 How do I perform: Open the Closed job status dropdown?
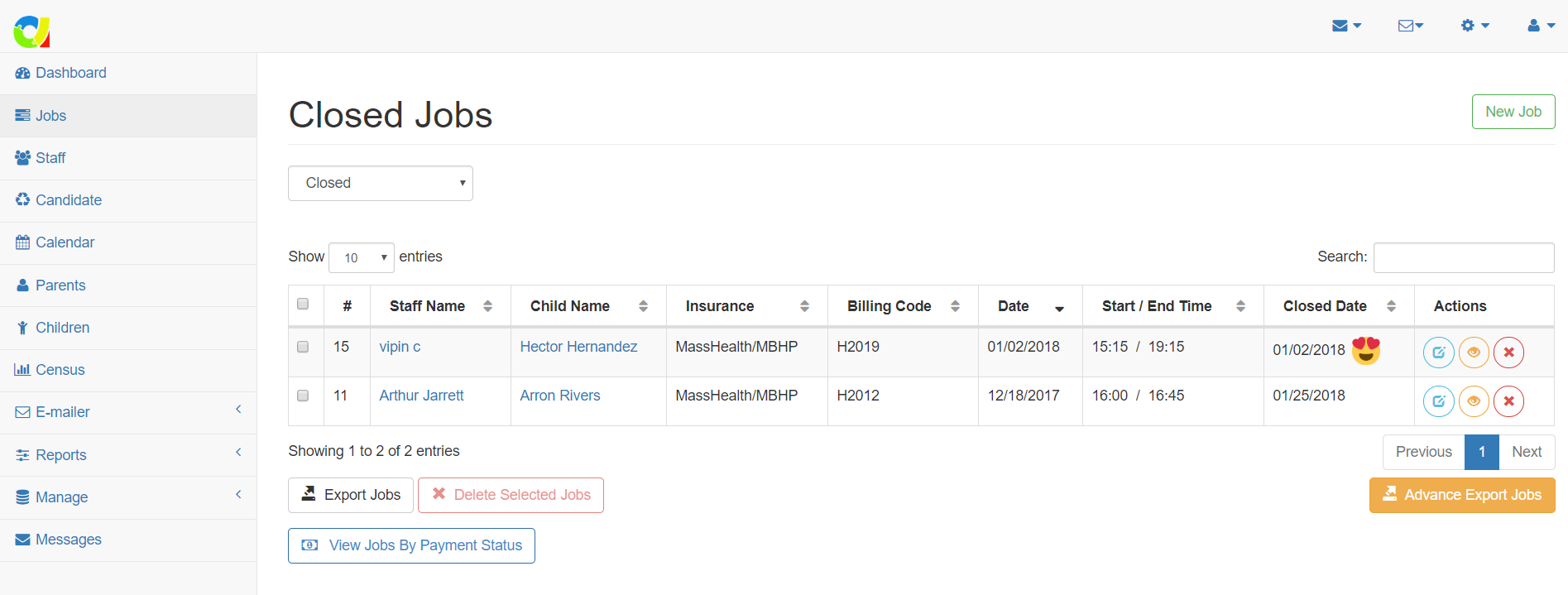point(380,183)
